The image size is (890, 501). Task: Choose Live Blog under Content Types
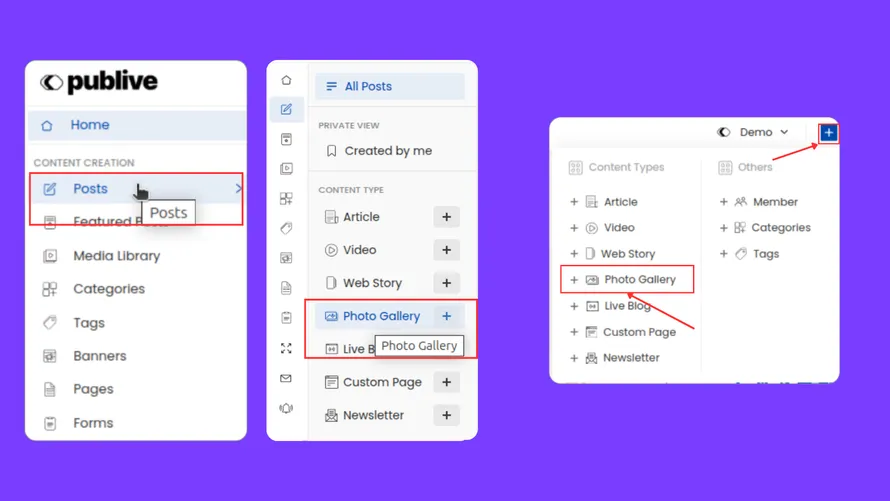click(x=627, y=306)
